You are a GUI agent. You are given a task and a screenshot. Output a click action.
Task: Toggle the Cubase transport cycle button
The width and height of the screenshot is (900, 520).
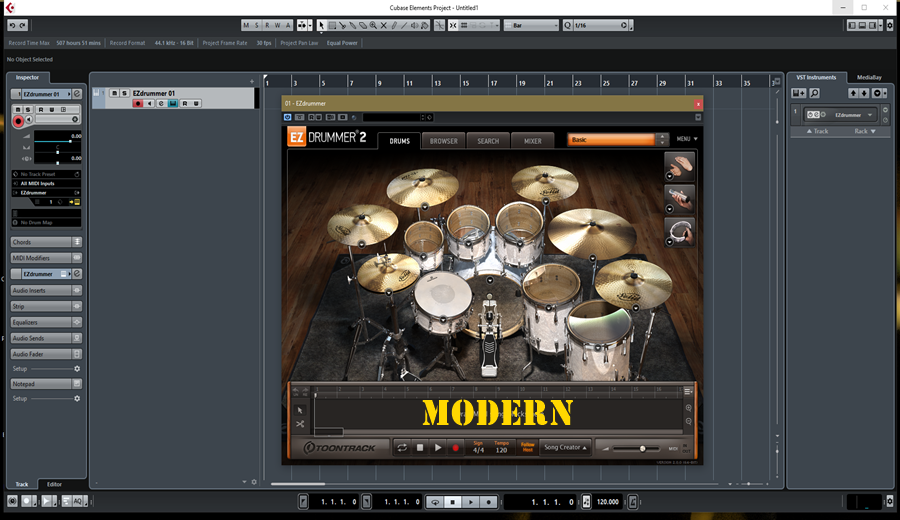[x=435, y=502]
